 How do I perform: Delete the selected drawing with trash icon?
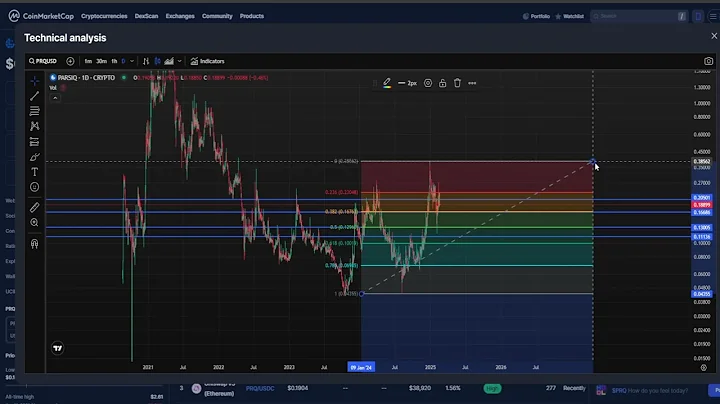[457, 83]
